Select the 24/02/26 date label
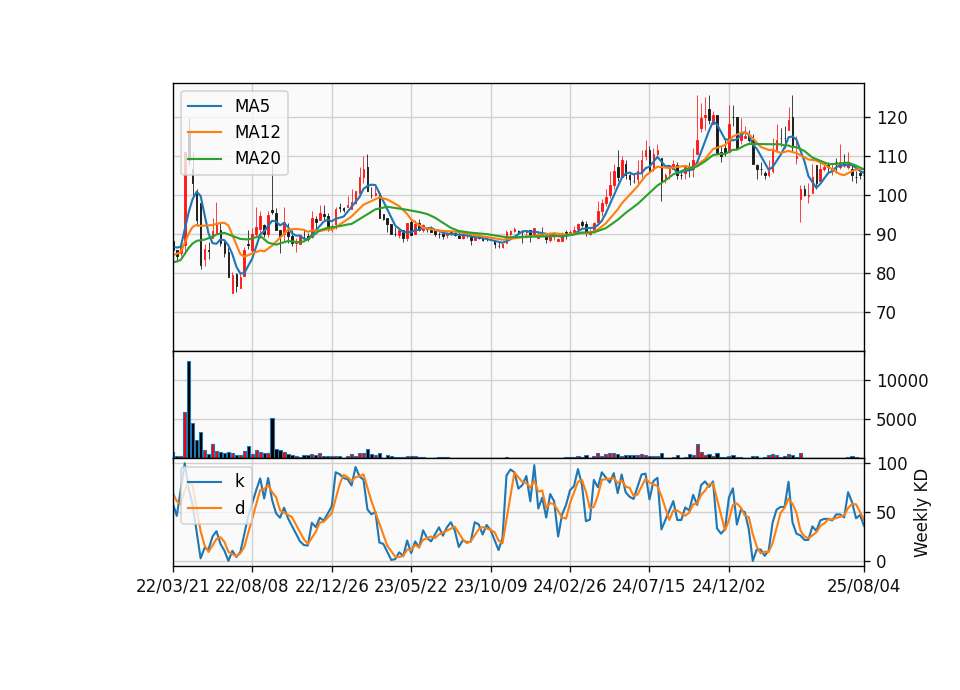The height and width of the screenshot is (690, 960). click(570, 586)
